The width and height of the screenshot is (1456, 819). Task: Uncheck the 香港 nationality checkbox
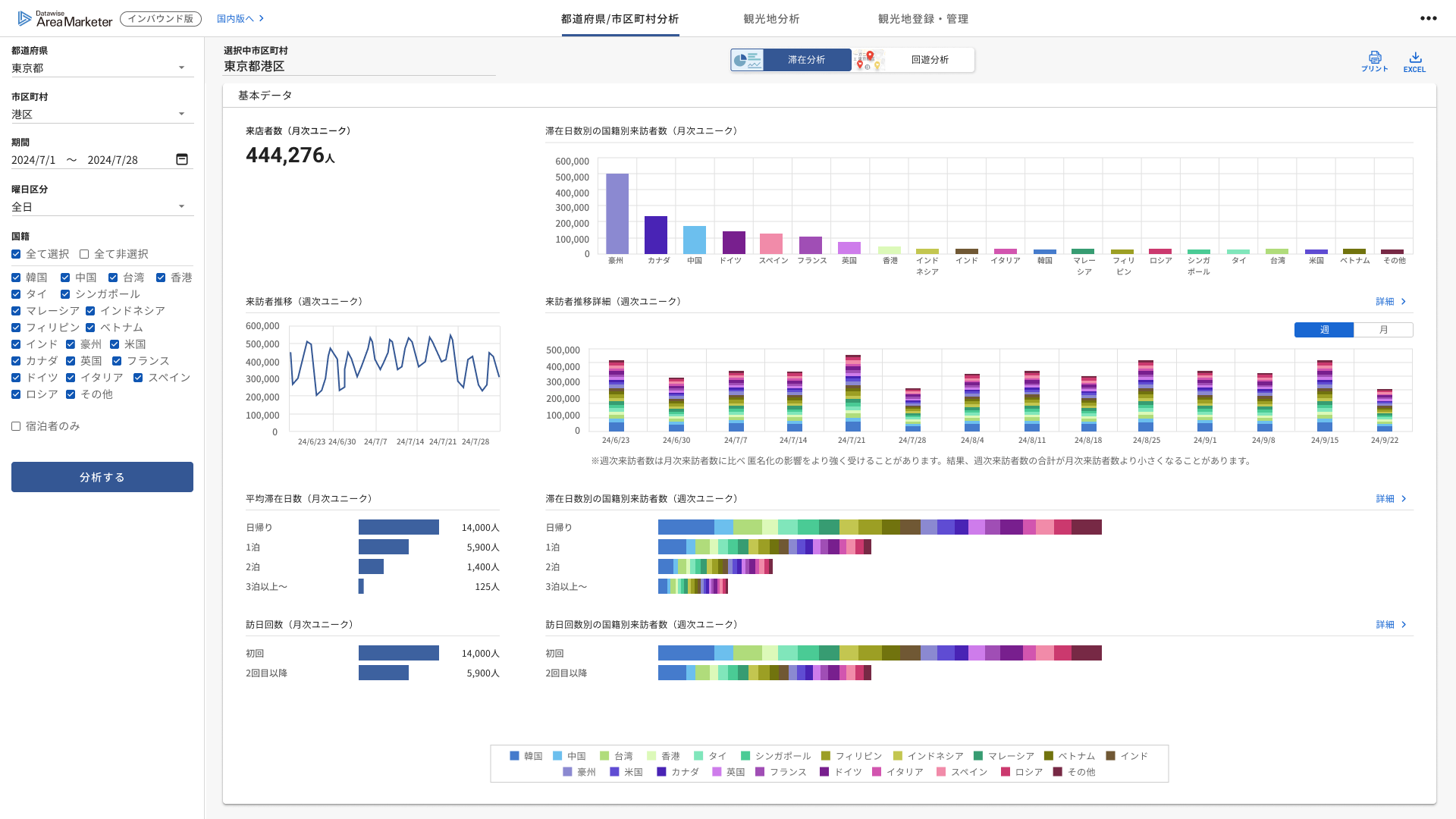[x=161, y=278]
